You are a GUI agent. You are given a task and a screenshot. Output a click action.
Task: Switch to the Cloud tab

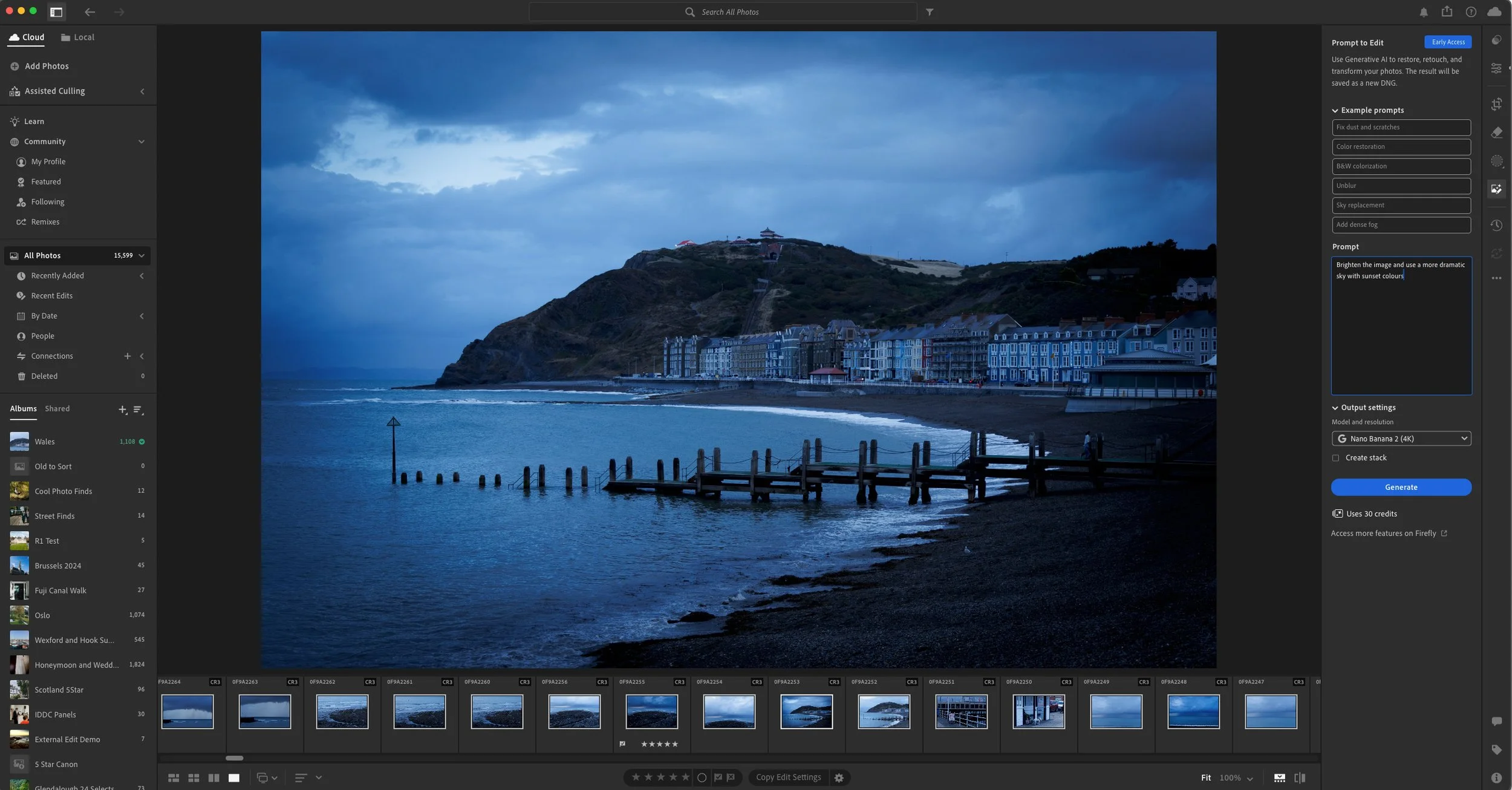pos(27,38)
